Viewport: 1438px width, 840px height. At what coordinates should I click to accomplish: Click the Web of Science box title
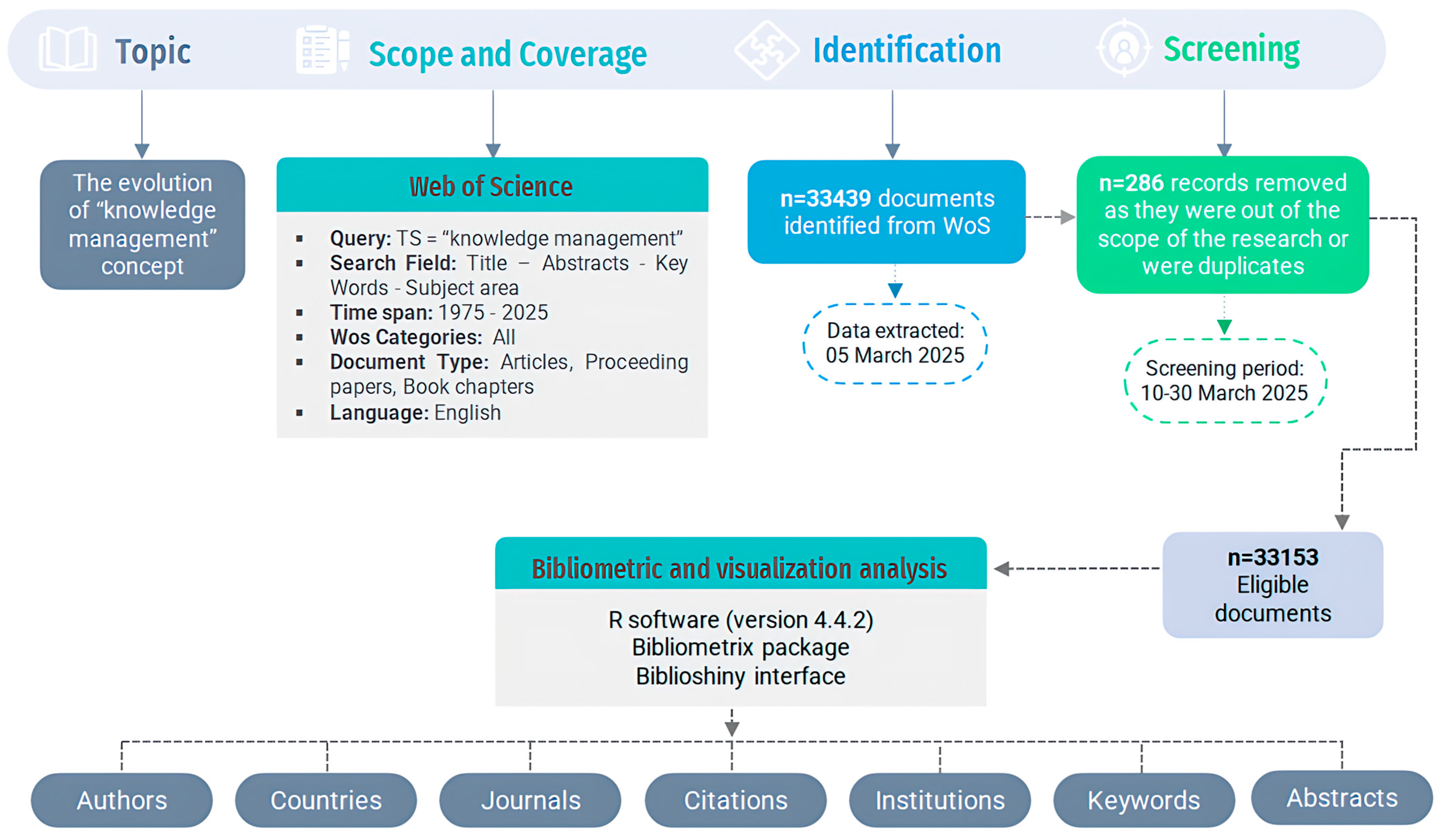(x=491, y=186)
